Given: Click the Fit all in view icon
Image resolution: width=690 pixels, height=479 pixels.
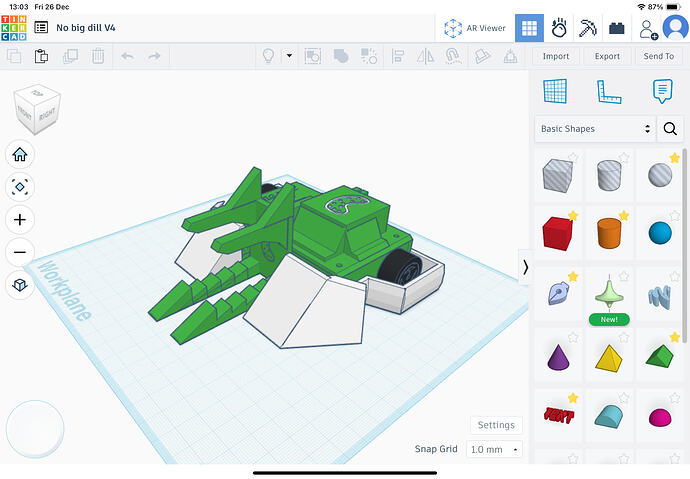Looking at the screenshot, I should [20, 187].
